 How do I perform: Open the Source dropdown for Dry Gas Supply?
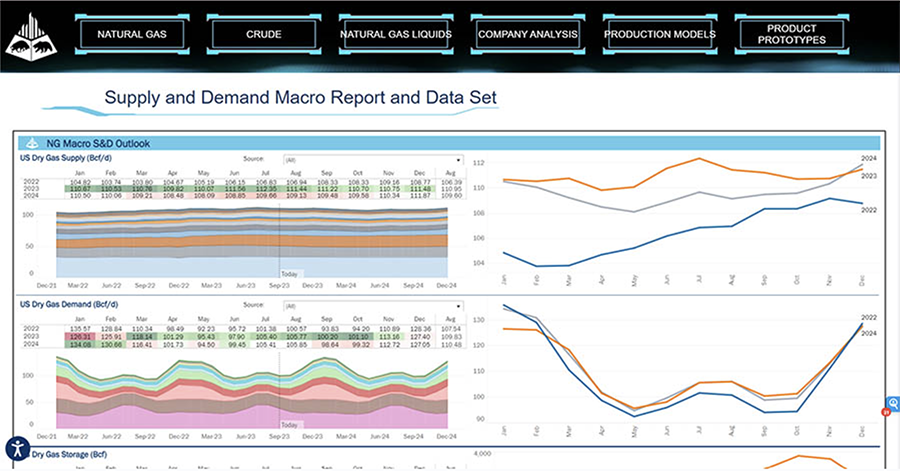373,160
